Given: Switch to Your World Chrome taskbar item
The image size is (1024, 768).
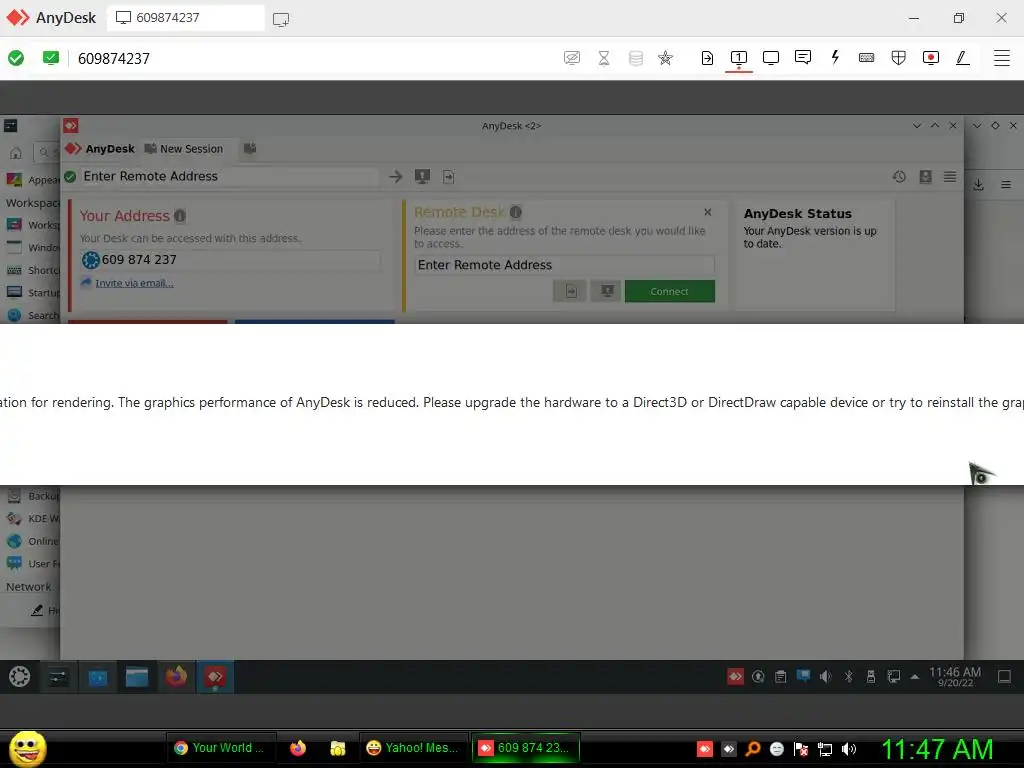Looking at the screenshot, I should [x=221, y=748].
